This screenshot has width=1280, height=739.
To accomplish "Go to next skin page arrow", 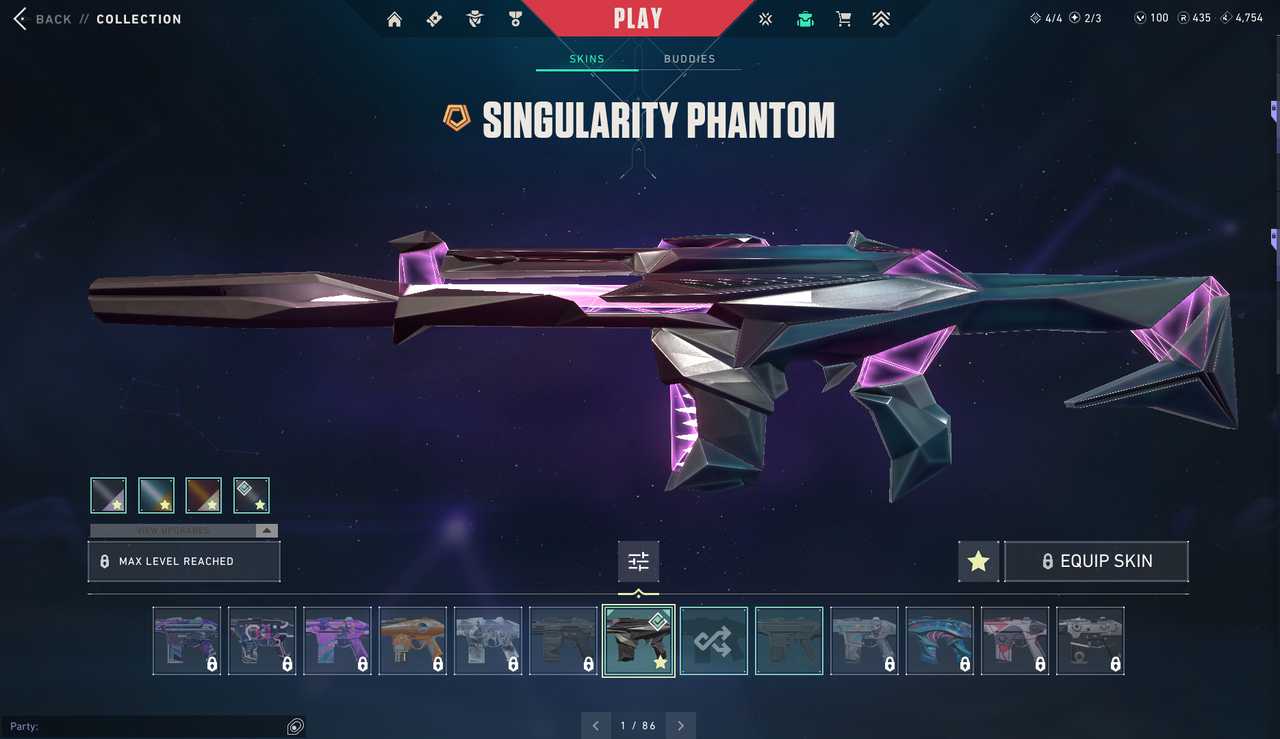I will tap(681, 726).
